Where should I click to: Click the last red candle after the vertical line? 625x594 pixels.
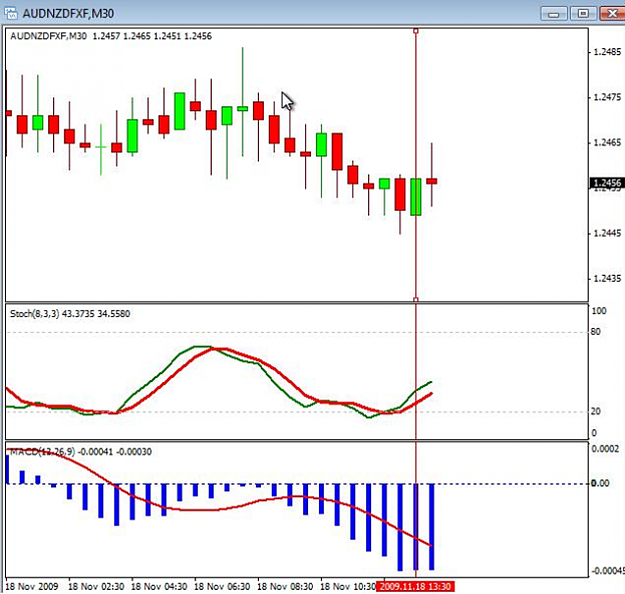(432, 181)
